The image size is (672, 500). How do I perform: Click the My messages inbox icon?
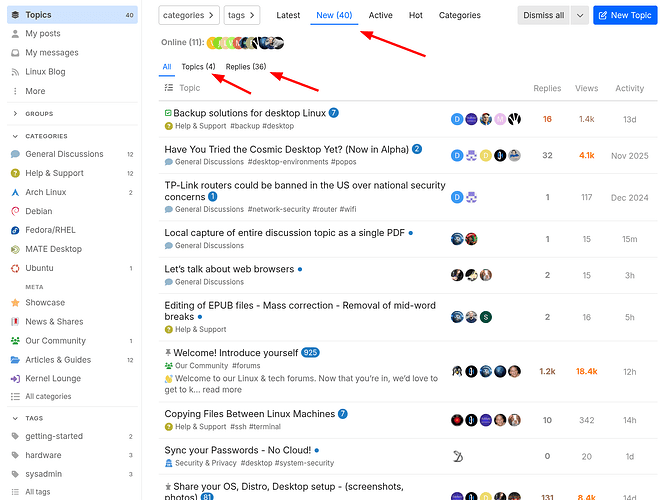tap(15, 53)
